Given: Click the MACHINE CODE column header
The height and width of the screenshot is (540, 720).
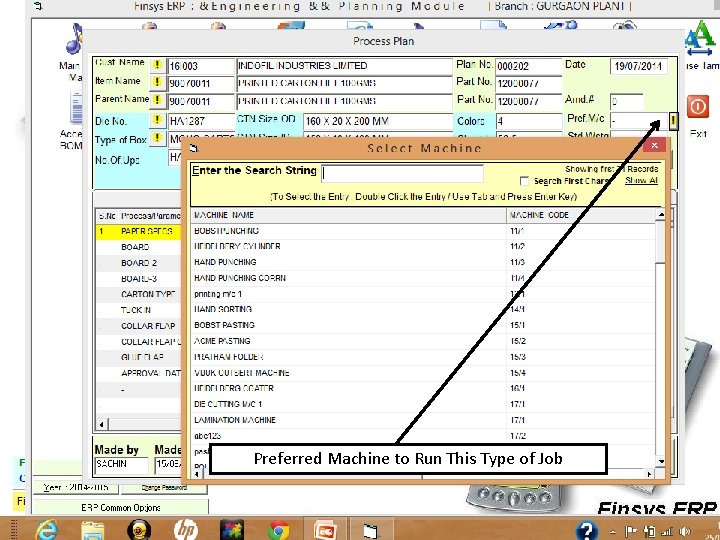Looking at the screenshot, I should (581, 215).
